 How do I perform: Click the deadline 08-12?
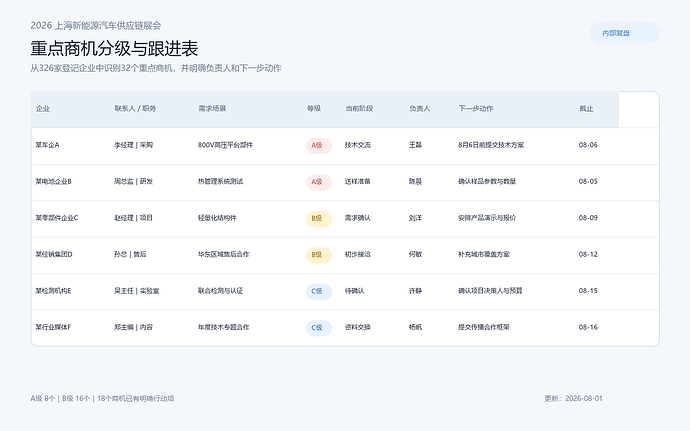588,254
